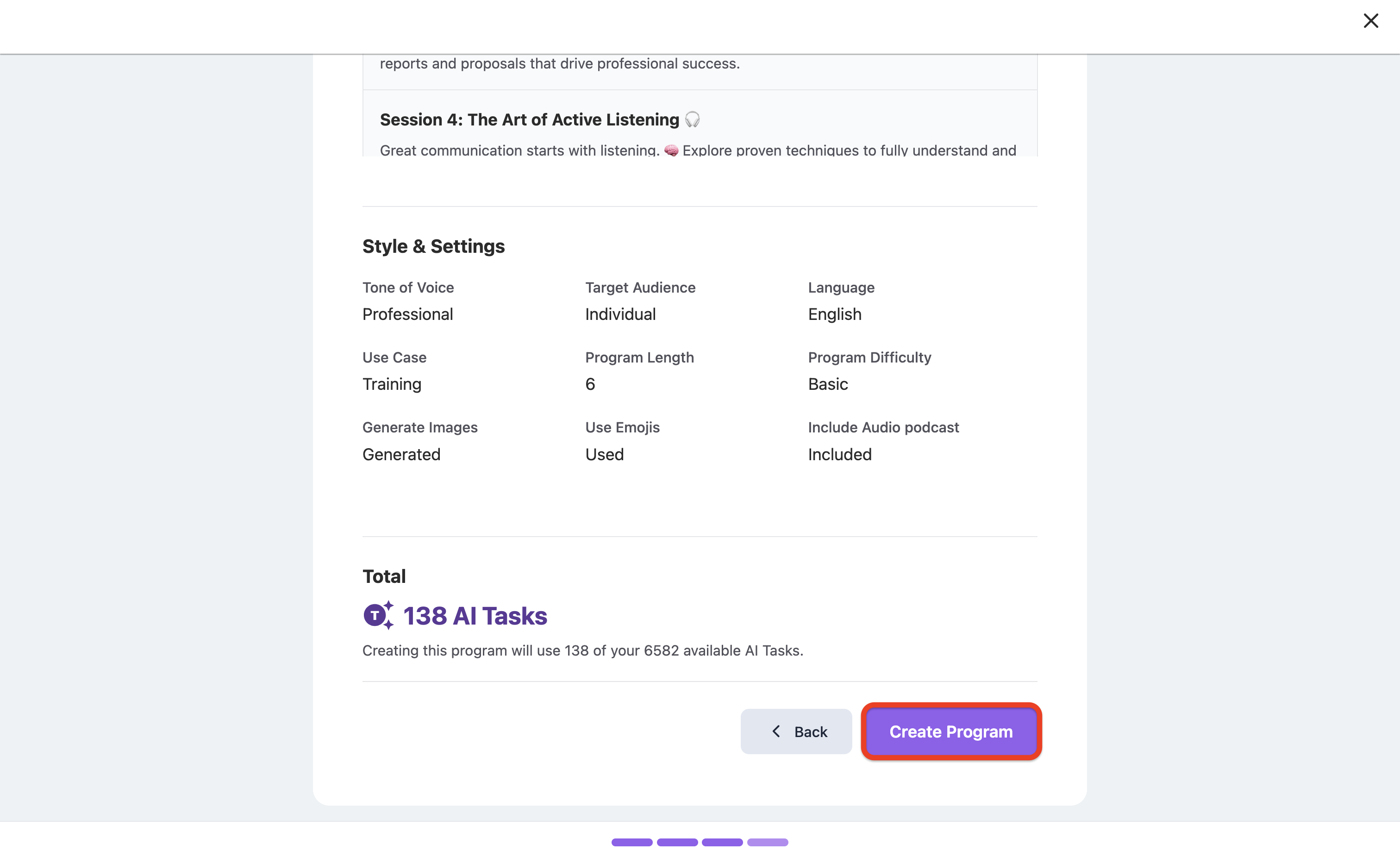The width and height of the screenshot is (1400, 863).
Task: Click the Style & Settings heading
Action: [433, 246]
